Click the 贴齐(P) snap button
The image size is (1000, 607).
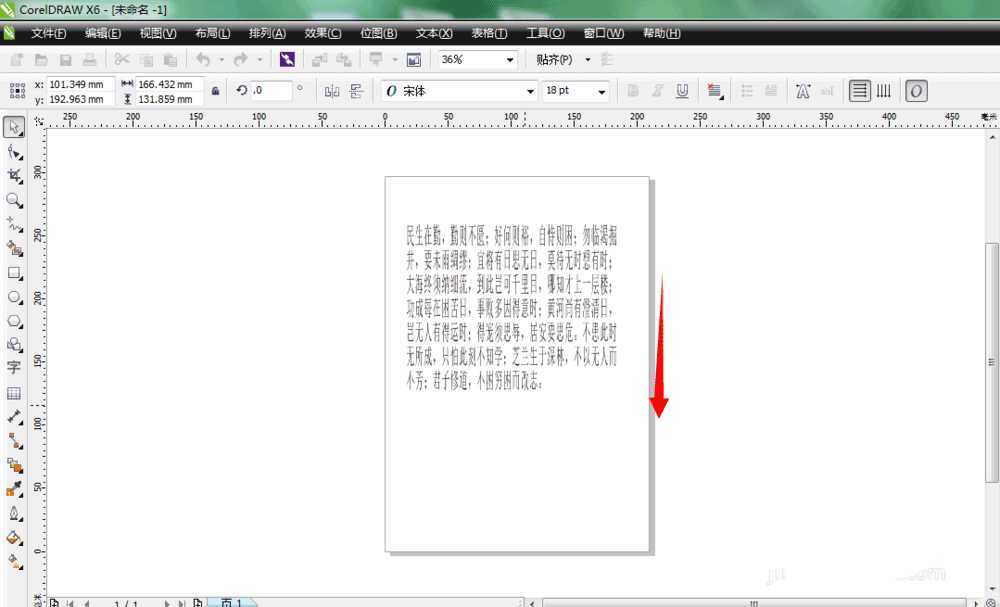pyautogui.click(x=554, y=60)
